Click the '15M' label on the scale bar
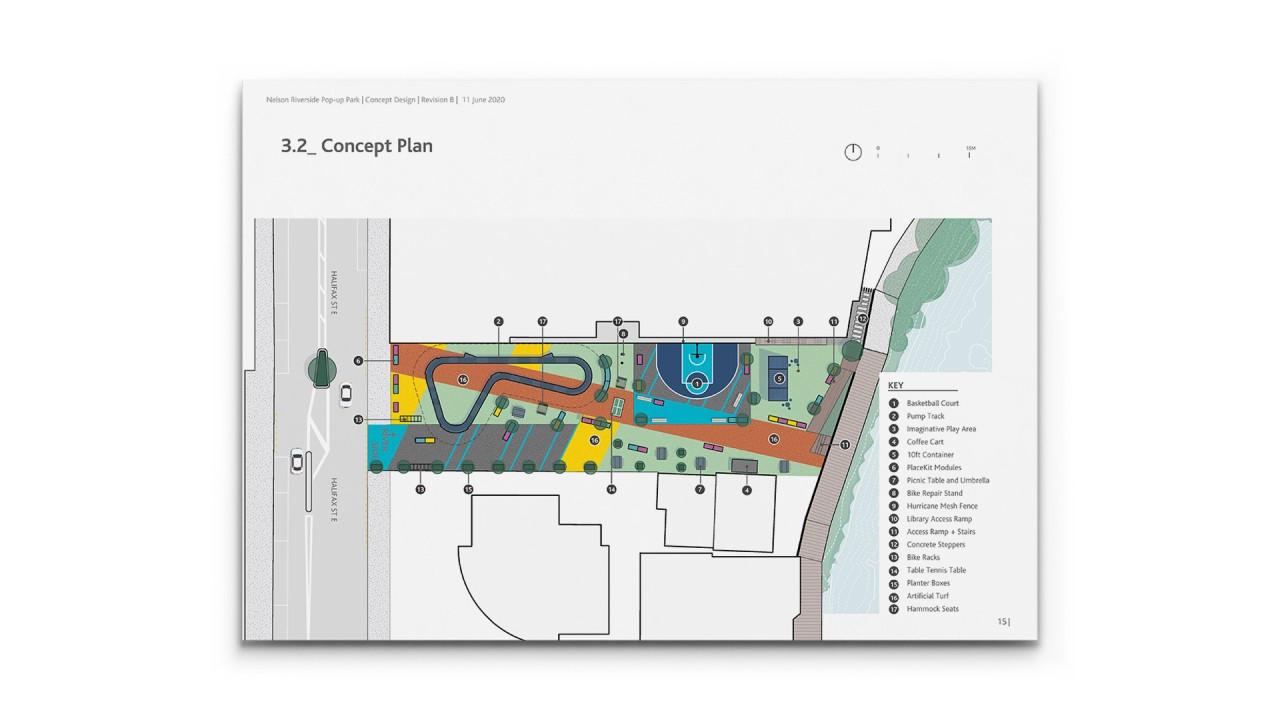The height and width of the screenshot is (720, 1280). 970,148
